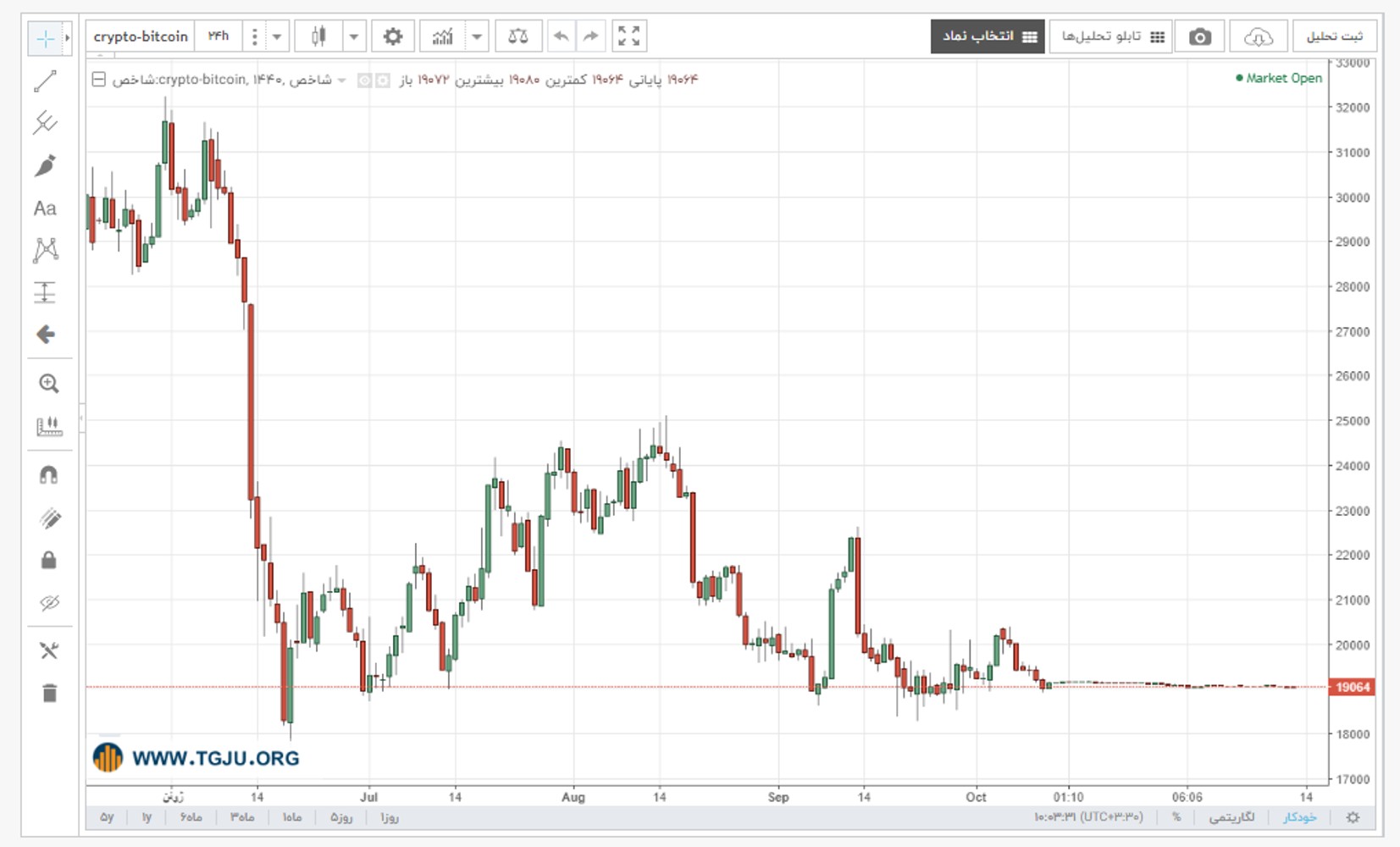Click the انتخاب نماد symbol selection button

tap(988, 36)
